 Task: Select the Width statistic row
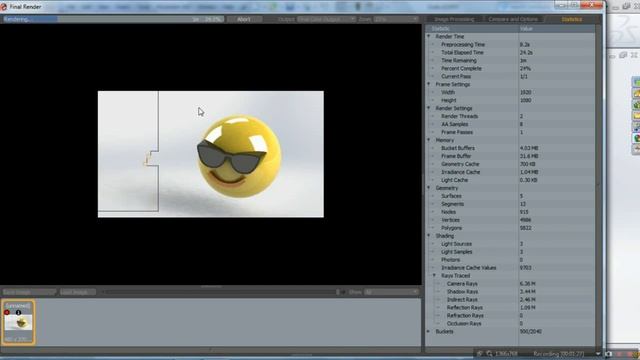coord(510,92)
